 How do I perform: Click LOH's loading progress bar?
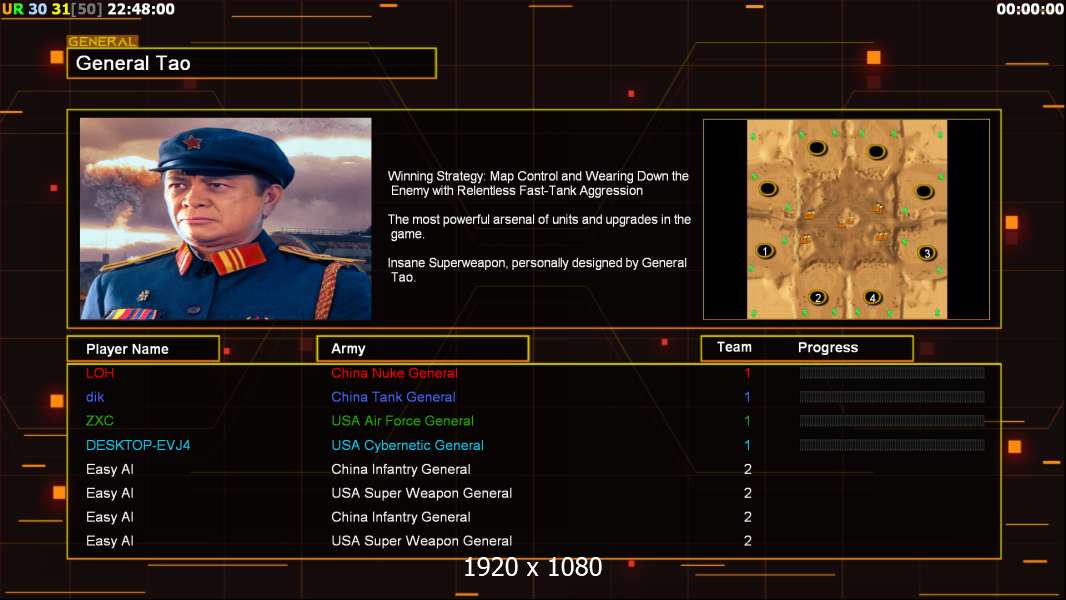(892, 372)
